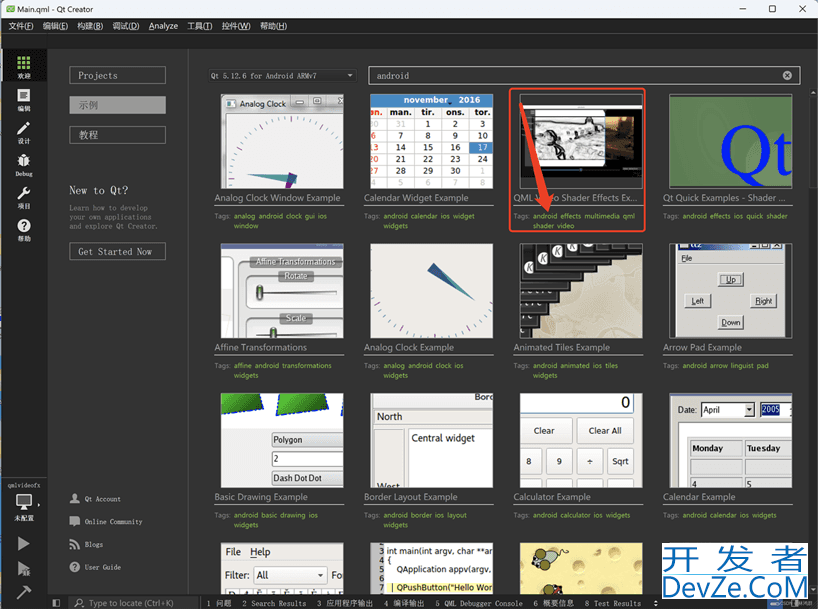Open Animated Tiles Example thumbnail
Image resolution: width=818 pixels, height=609 pixels.
click(x=581, y=291)
